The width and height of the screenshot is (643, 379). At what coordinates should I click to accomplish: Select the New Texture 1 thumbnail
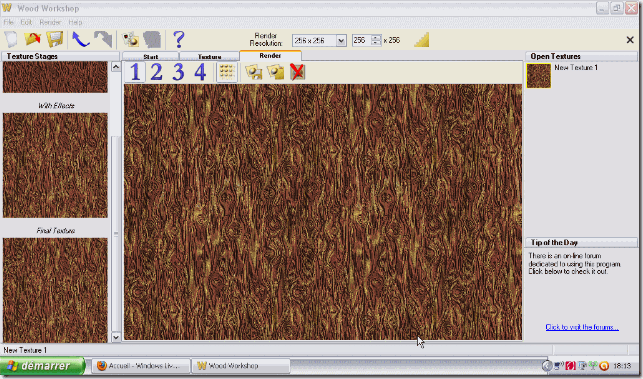tap(539, 76)
